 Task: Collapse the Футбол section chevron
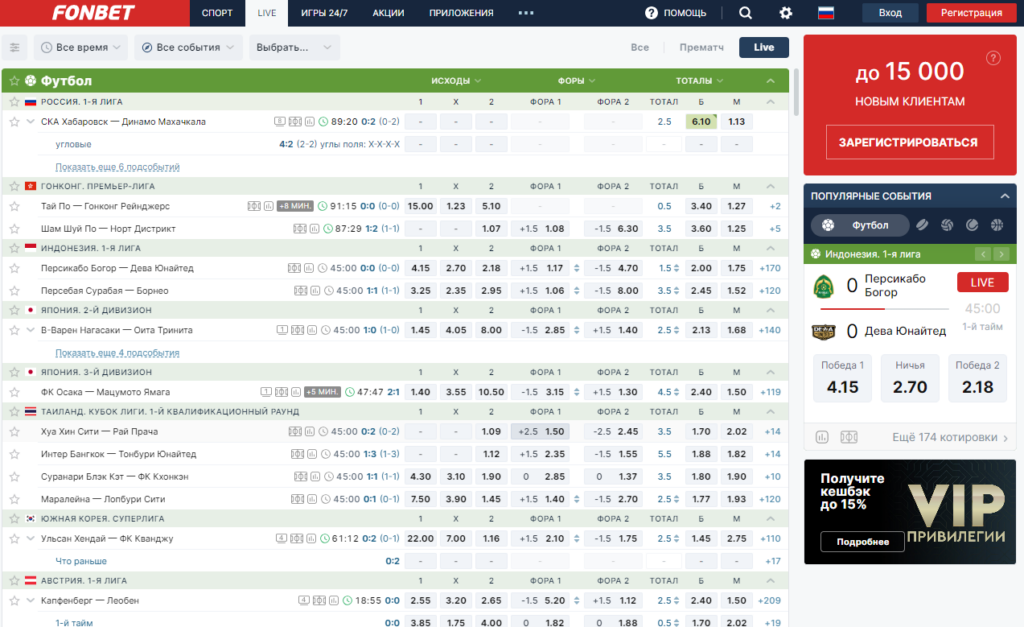click(771, 81)
